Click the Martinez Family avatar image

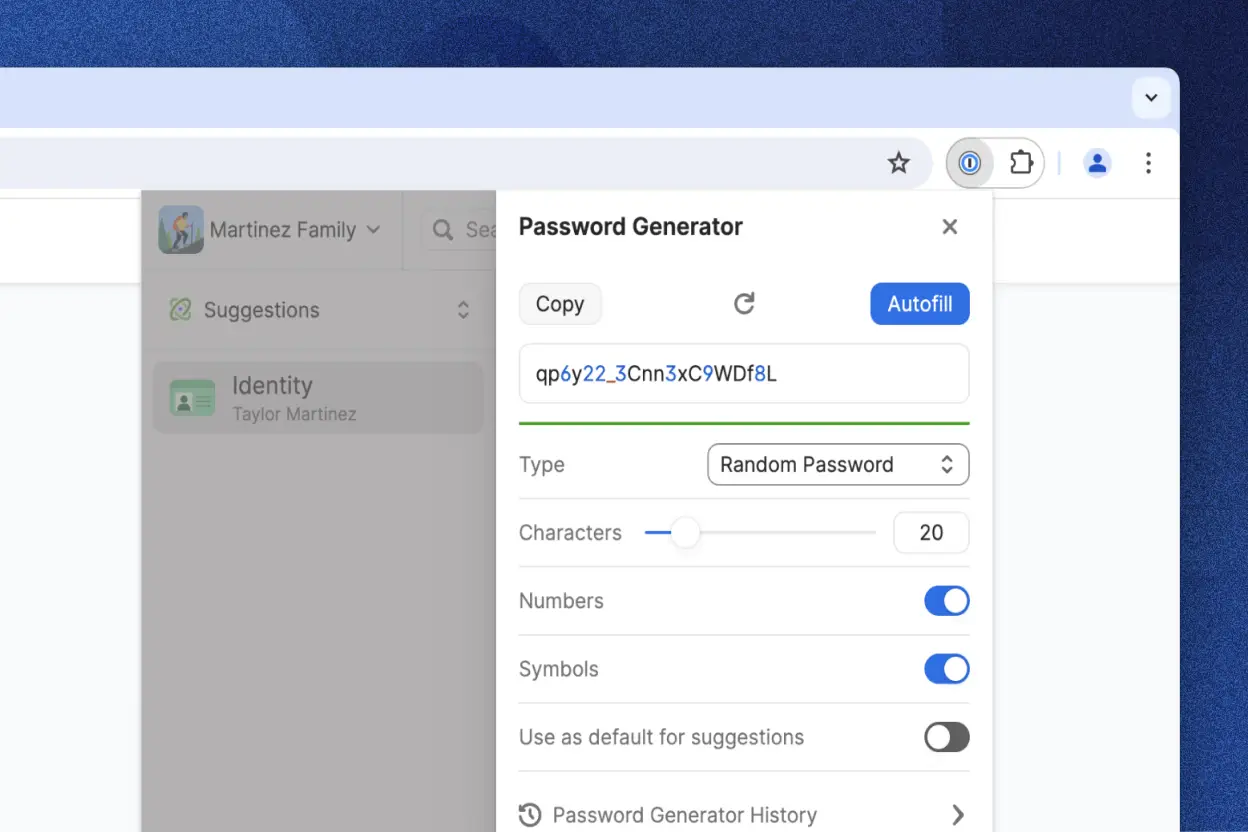pyautogui.click(x=181, y=230)
